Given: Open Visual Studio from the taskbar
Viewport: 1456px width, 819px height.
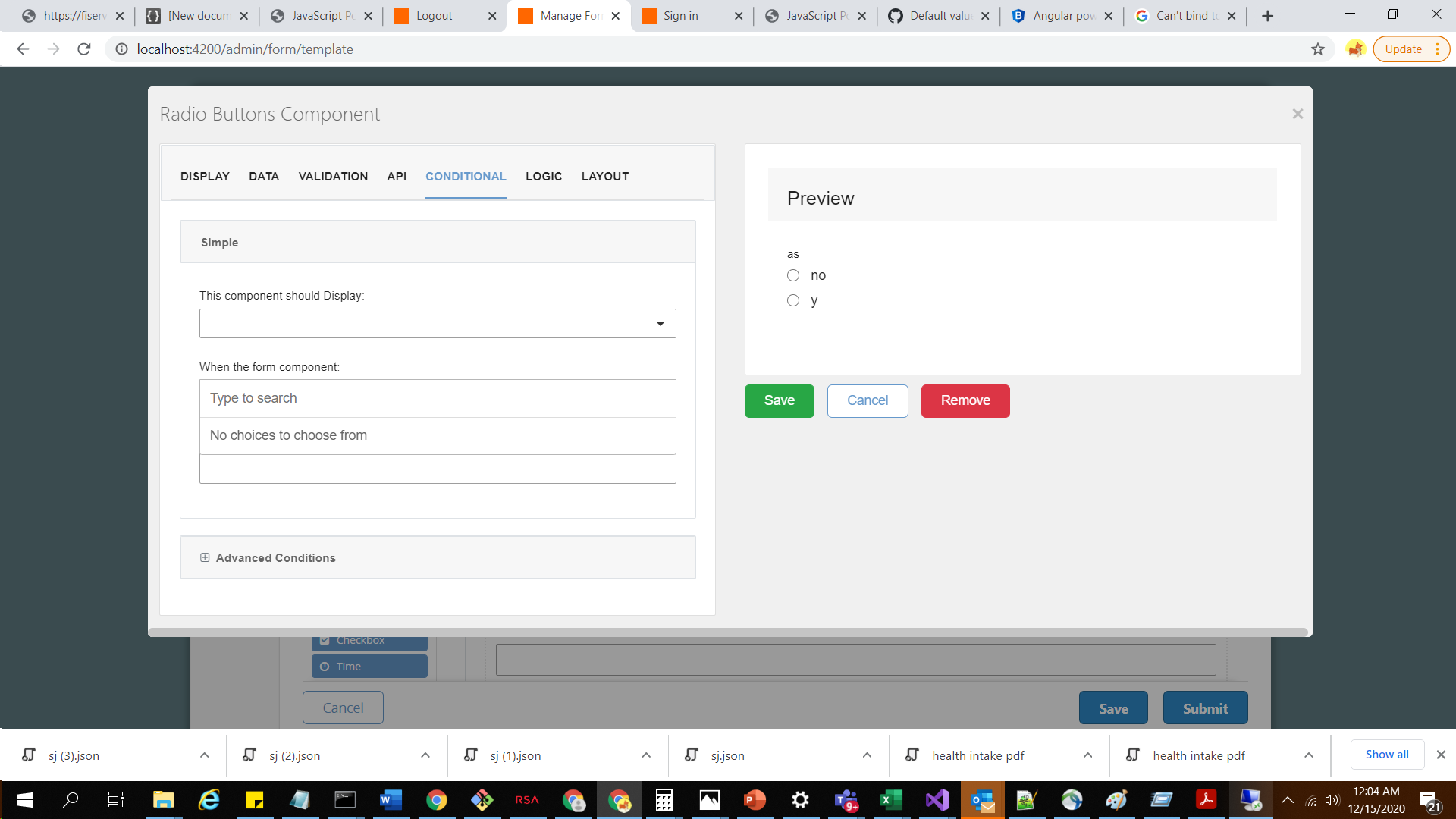Looking at the screenshot, I should click(x=937, y=800).
